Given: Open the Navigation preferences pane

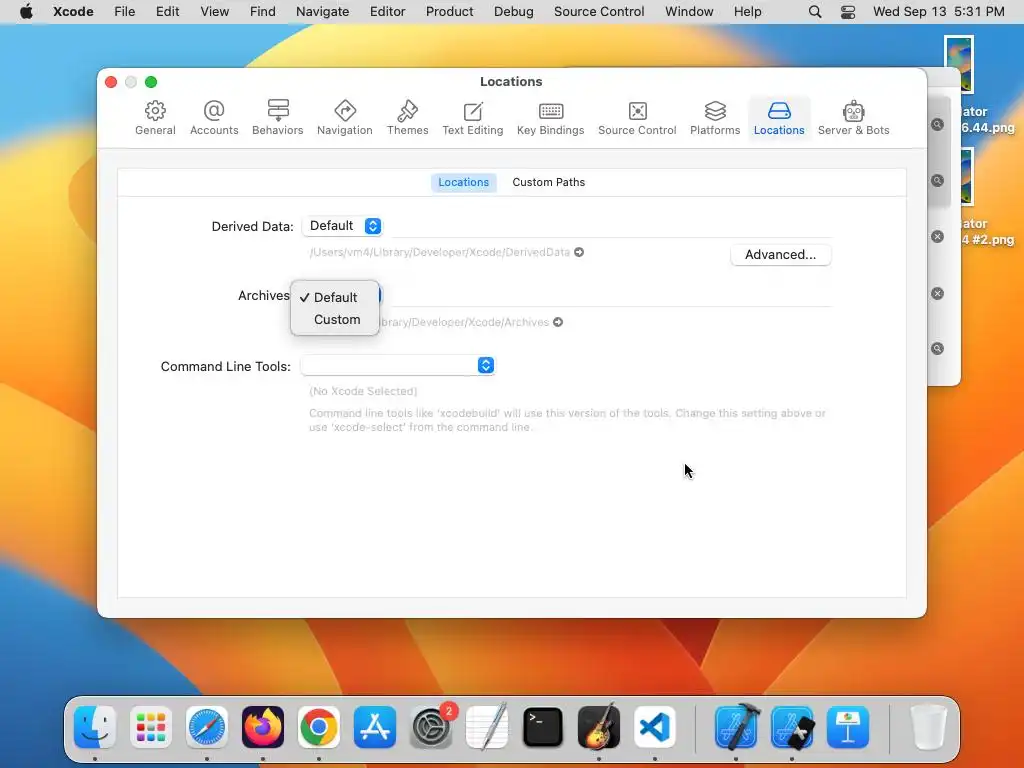Looking at the screenshot, I should [345, 118].
